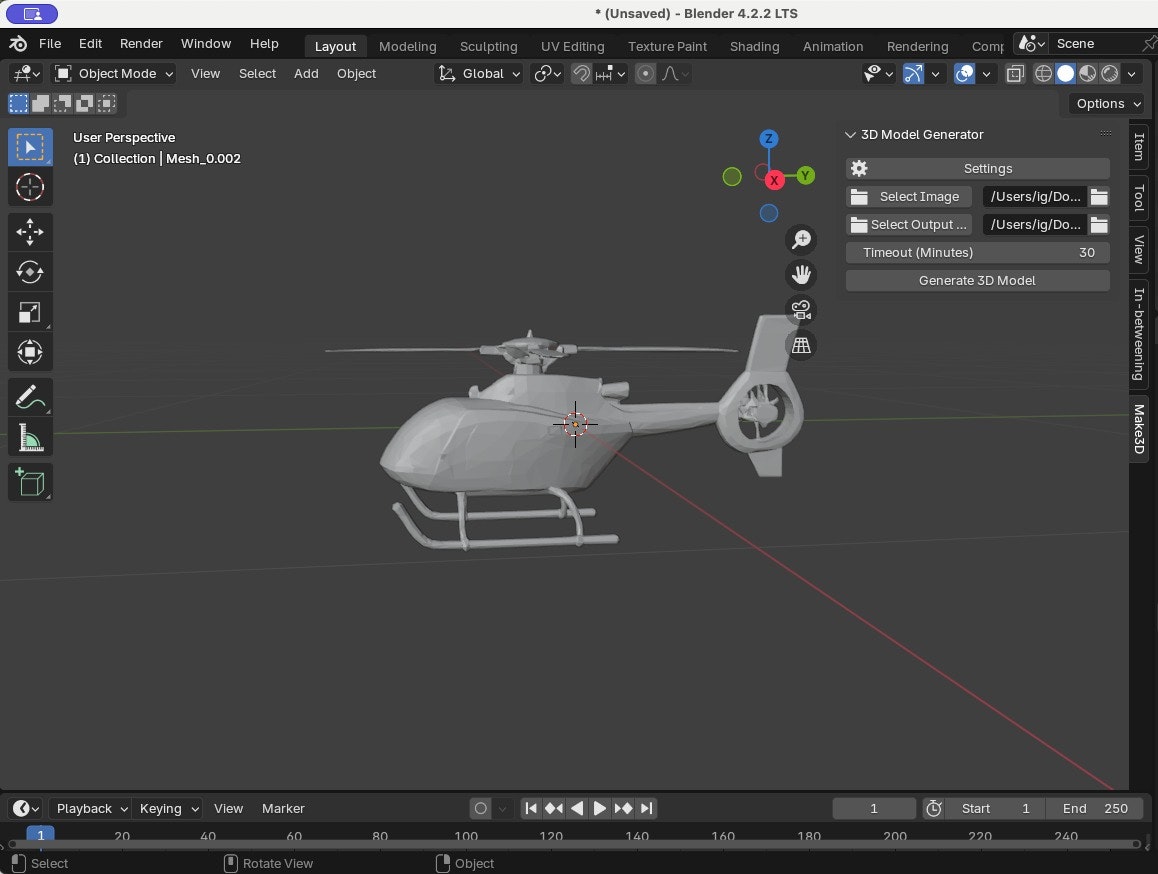Select the Scale tool

(30, 312)
